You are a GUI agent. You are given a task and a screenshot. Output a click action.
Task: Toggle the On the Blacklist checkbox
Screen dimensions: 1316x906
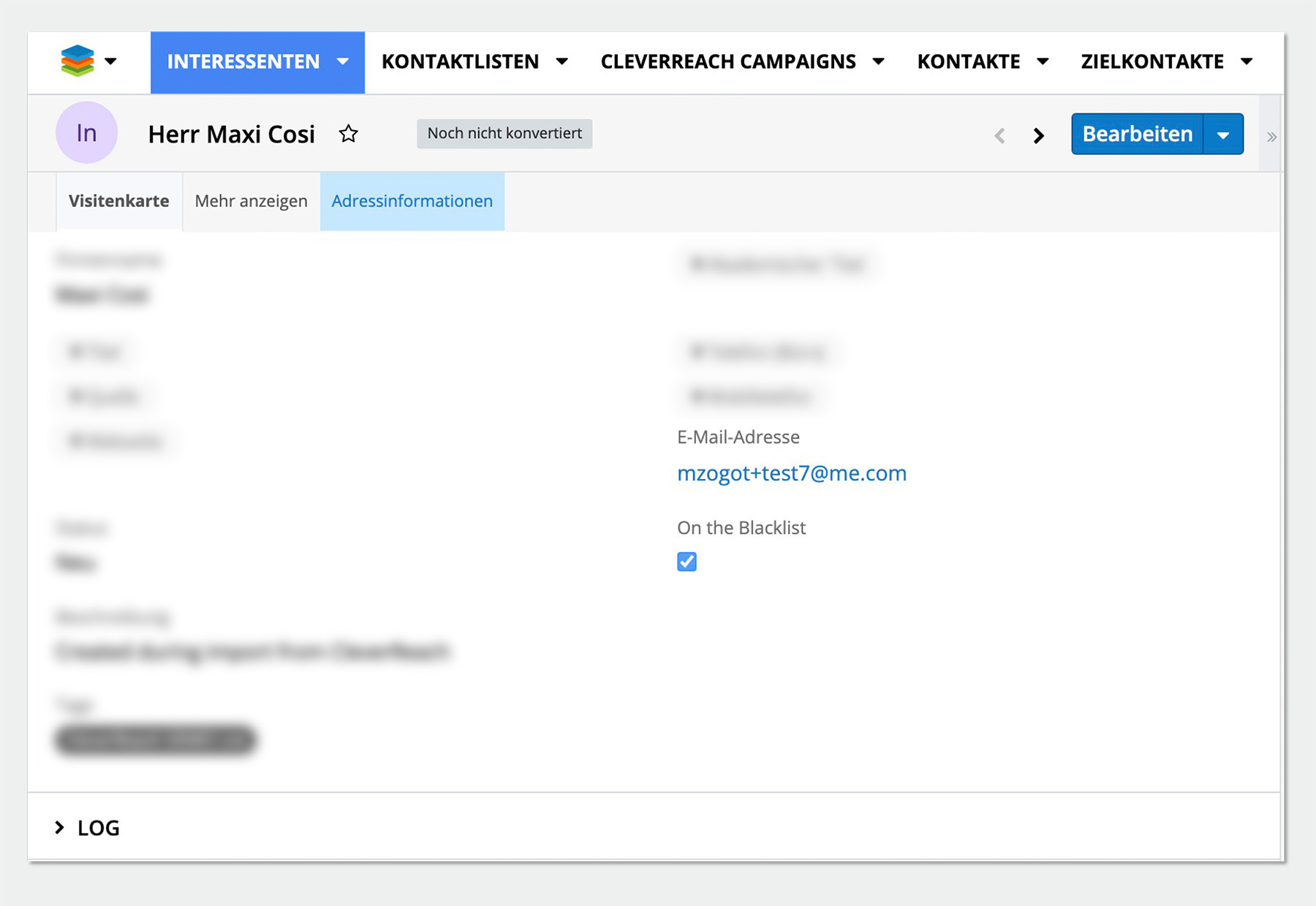click(687, 562)
